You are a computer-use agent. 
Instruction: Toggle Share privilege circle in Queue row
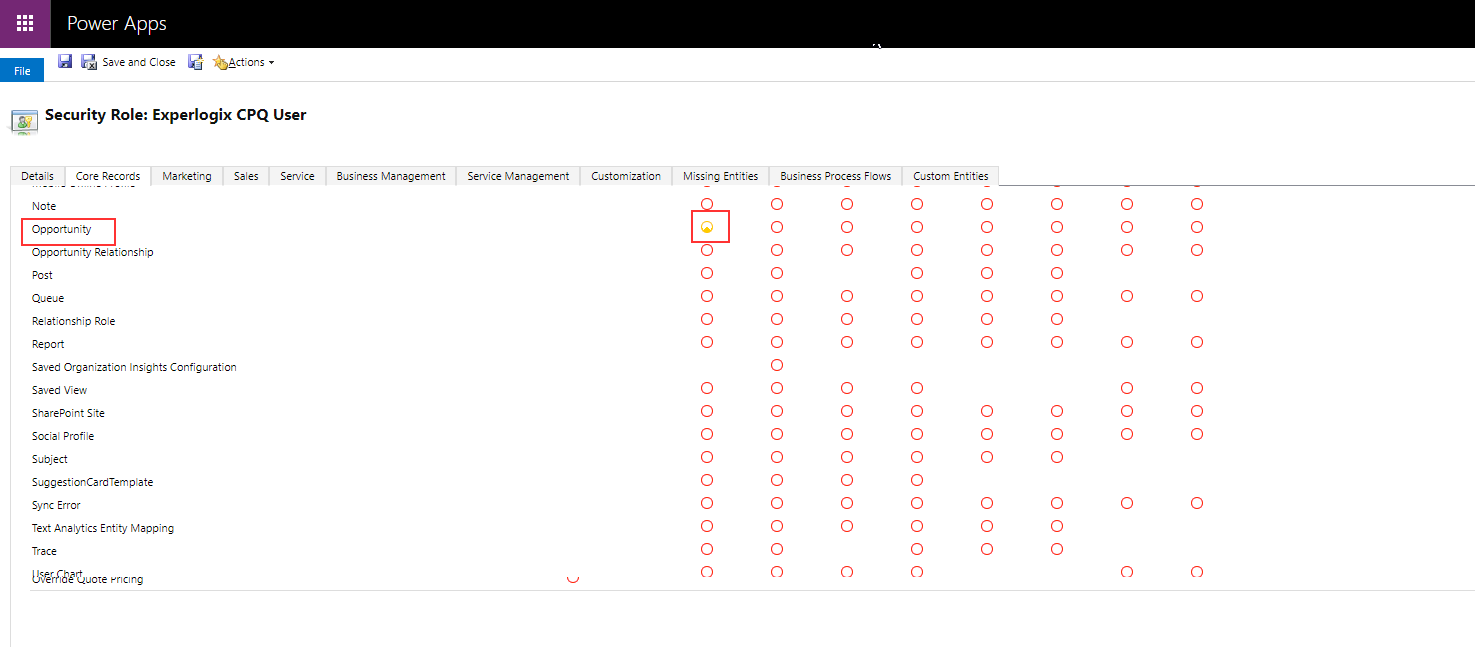pos(1197,296)
